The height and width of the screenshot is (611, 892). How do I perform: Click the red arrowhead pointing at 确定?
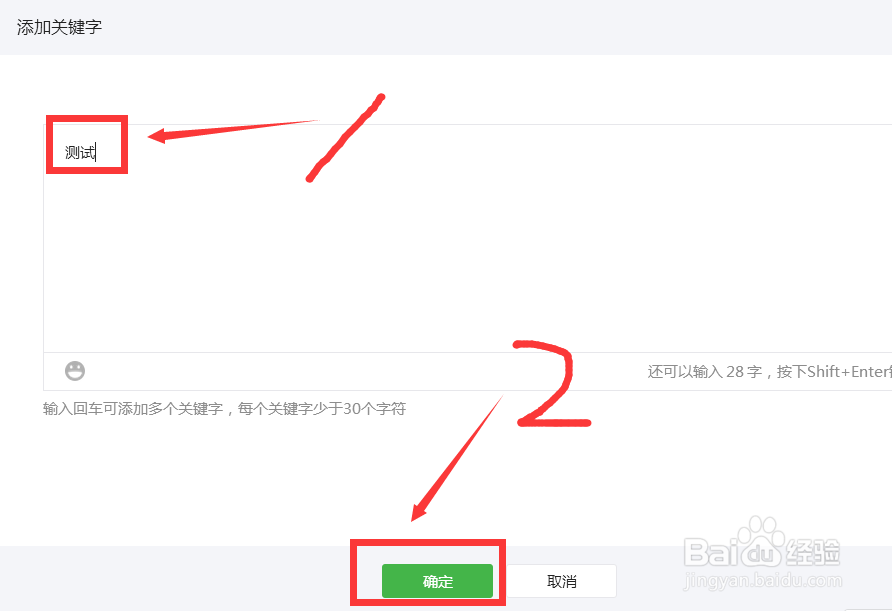pyautogui.click(x=419, y=513)
